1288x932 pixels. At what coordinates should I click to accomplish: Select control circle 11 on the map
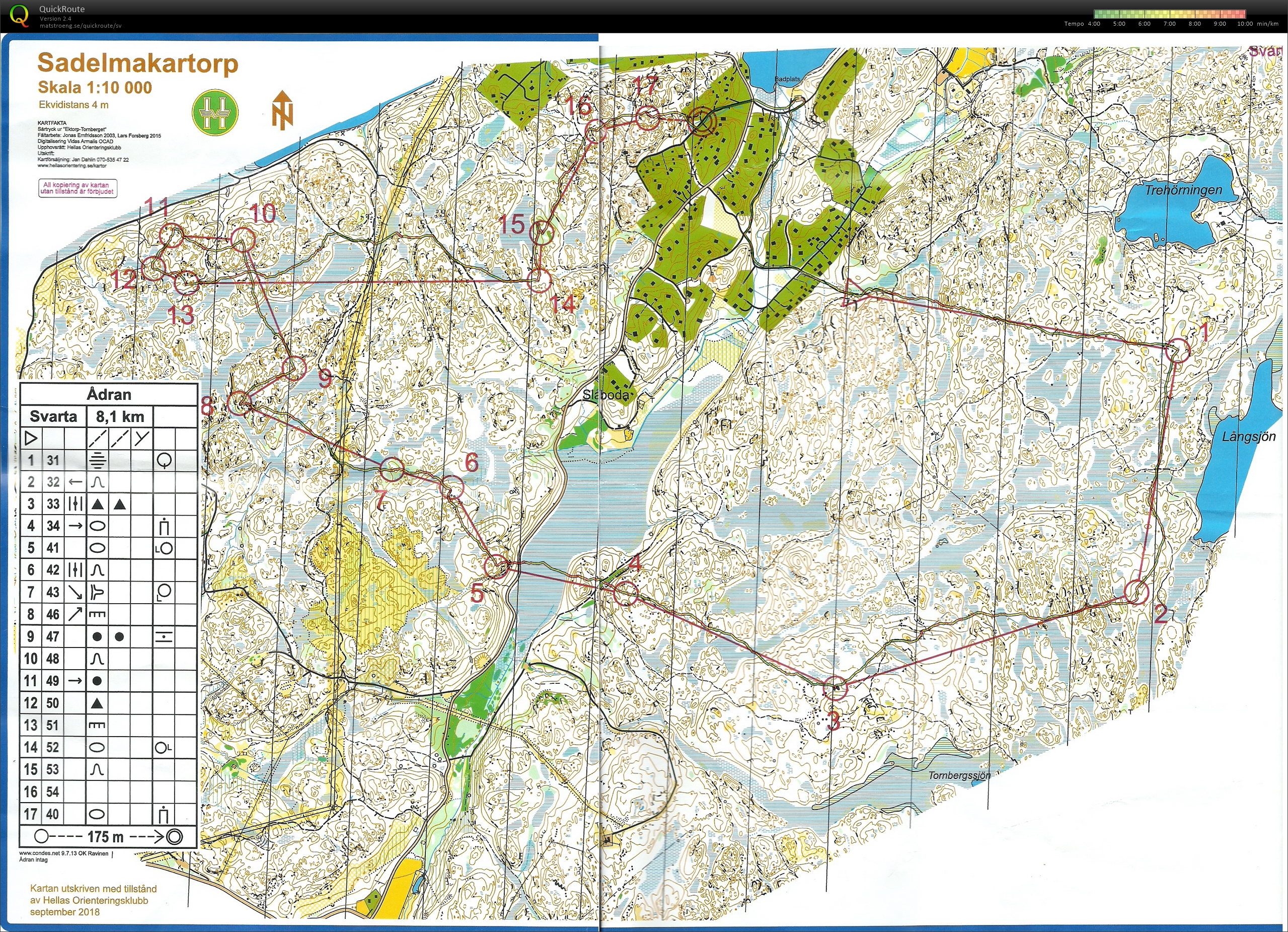tap(171, 236)
